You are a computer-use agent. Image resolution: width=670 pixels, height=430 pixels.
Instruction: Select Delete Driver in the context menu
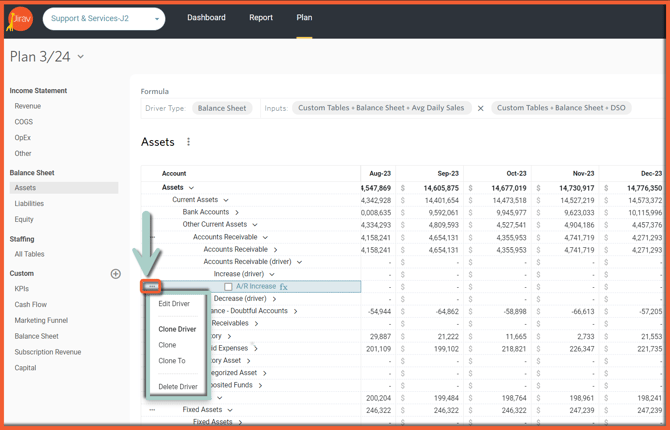[x=178, y=387]
